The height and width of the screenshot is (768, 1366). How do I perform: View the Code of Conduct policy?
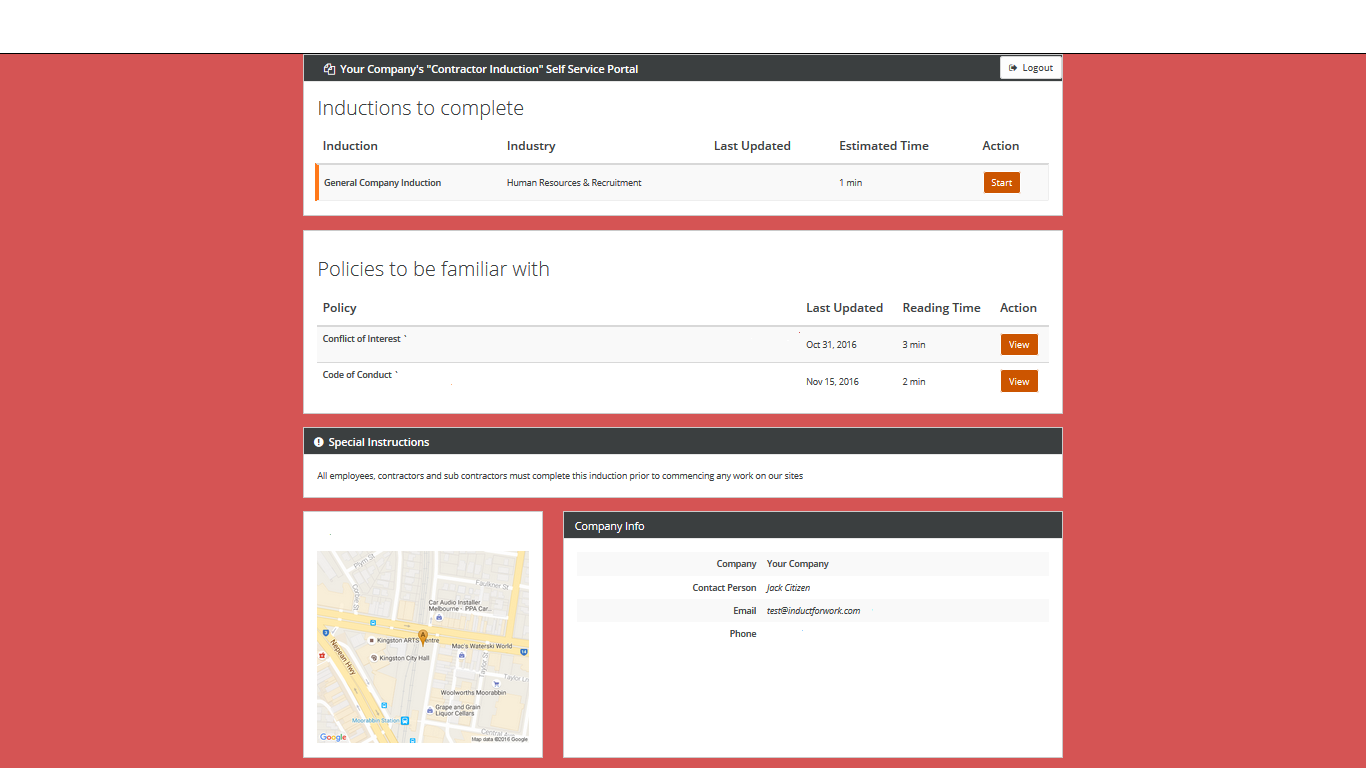click(x=1019, y=381)
